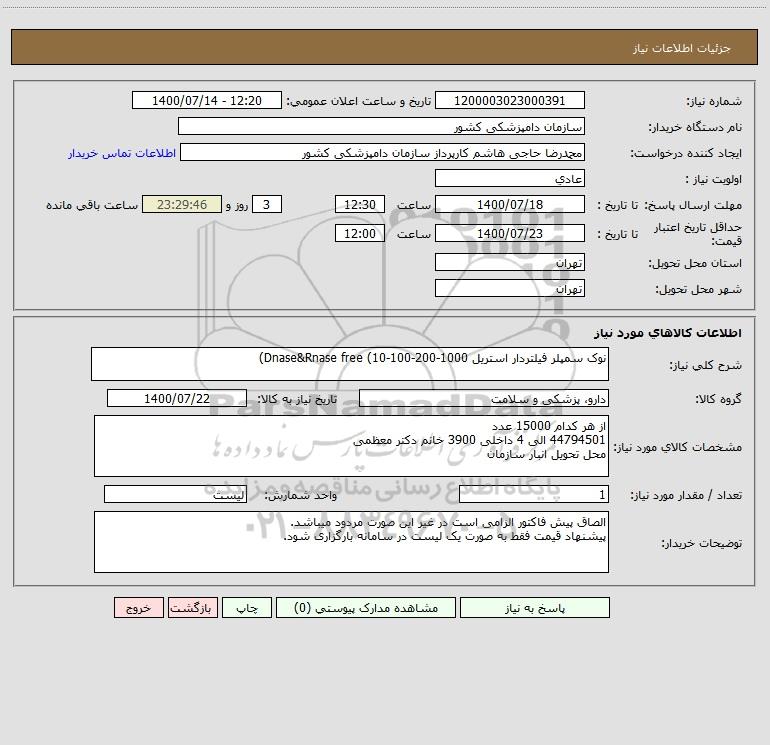Click the label مشخصات کالای مورد نیاز
770x745 pixels.
point(678,447)
